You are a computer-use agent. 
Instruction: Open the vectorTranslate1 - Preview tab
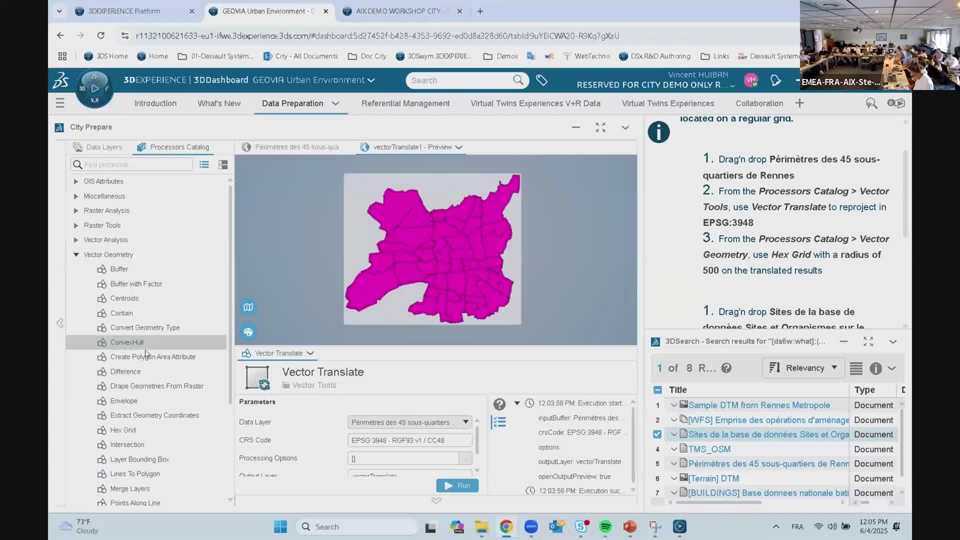[x=413, y=148]
